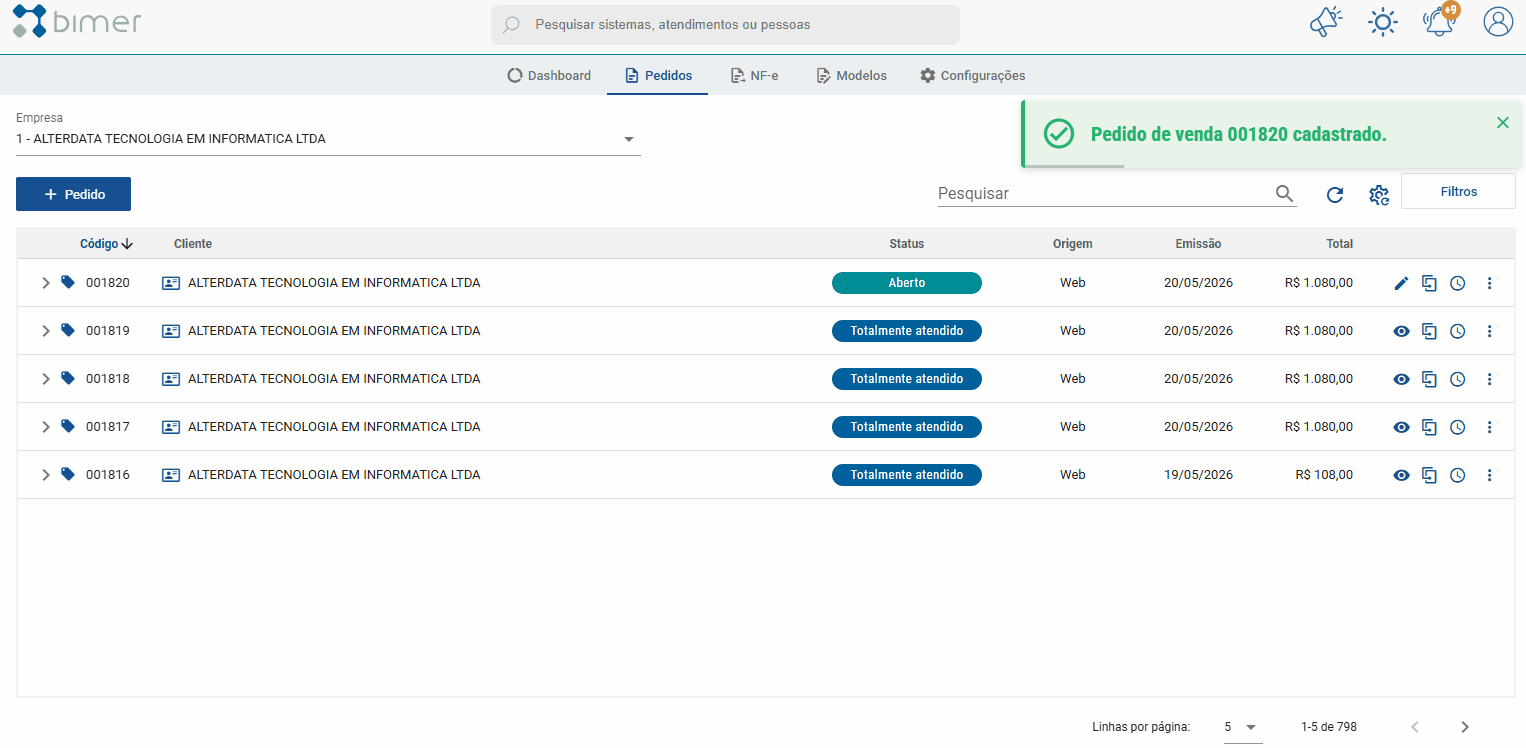
Task: Dismiss the order registered notification
Action: (1502, 122)
